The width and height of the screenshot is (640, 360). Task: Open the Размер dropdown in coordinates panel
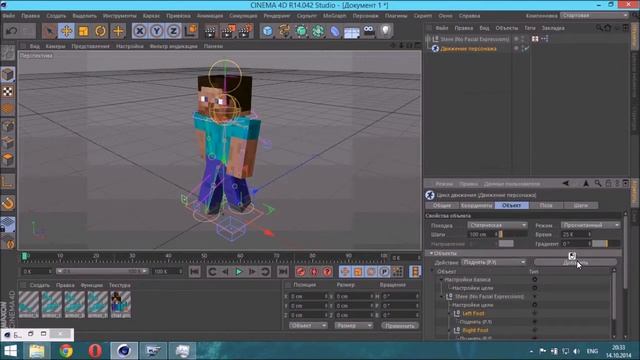tap(353, 325)
